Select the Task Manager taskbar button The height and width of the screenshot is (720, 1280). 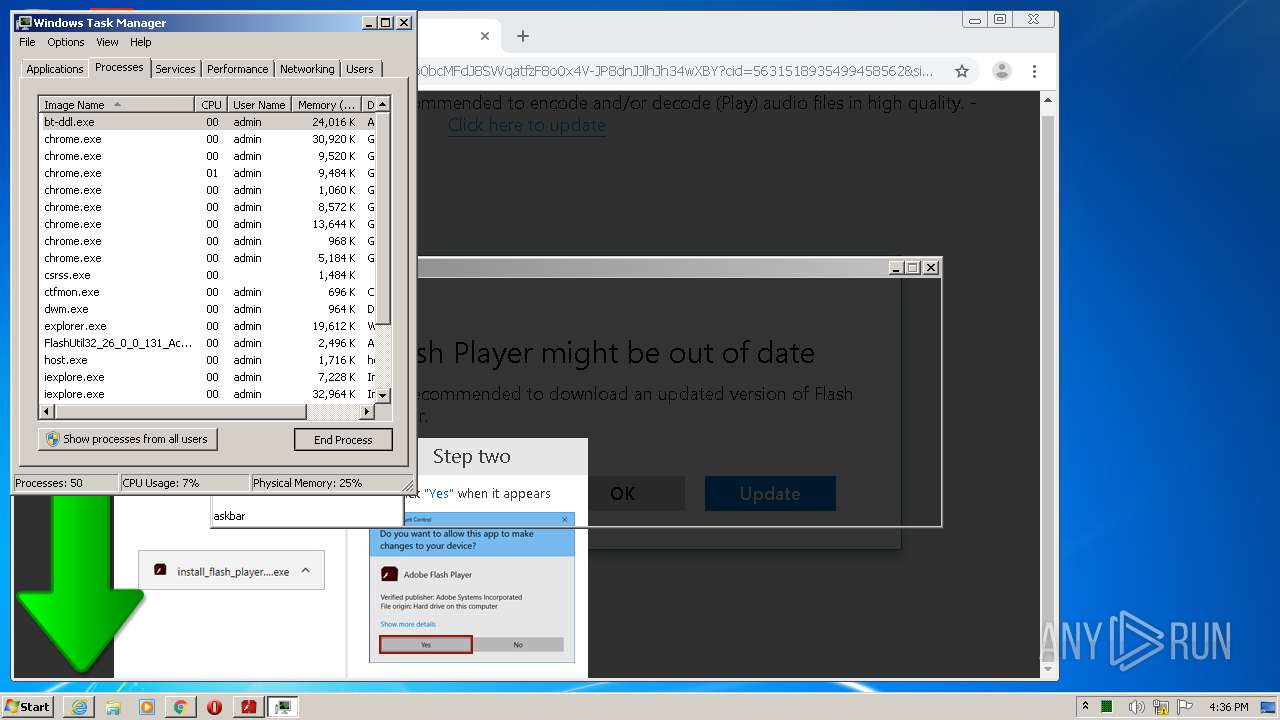283,706
